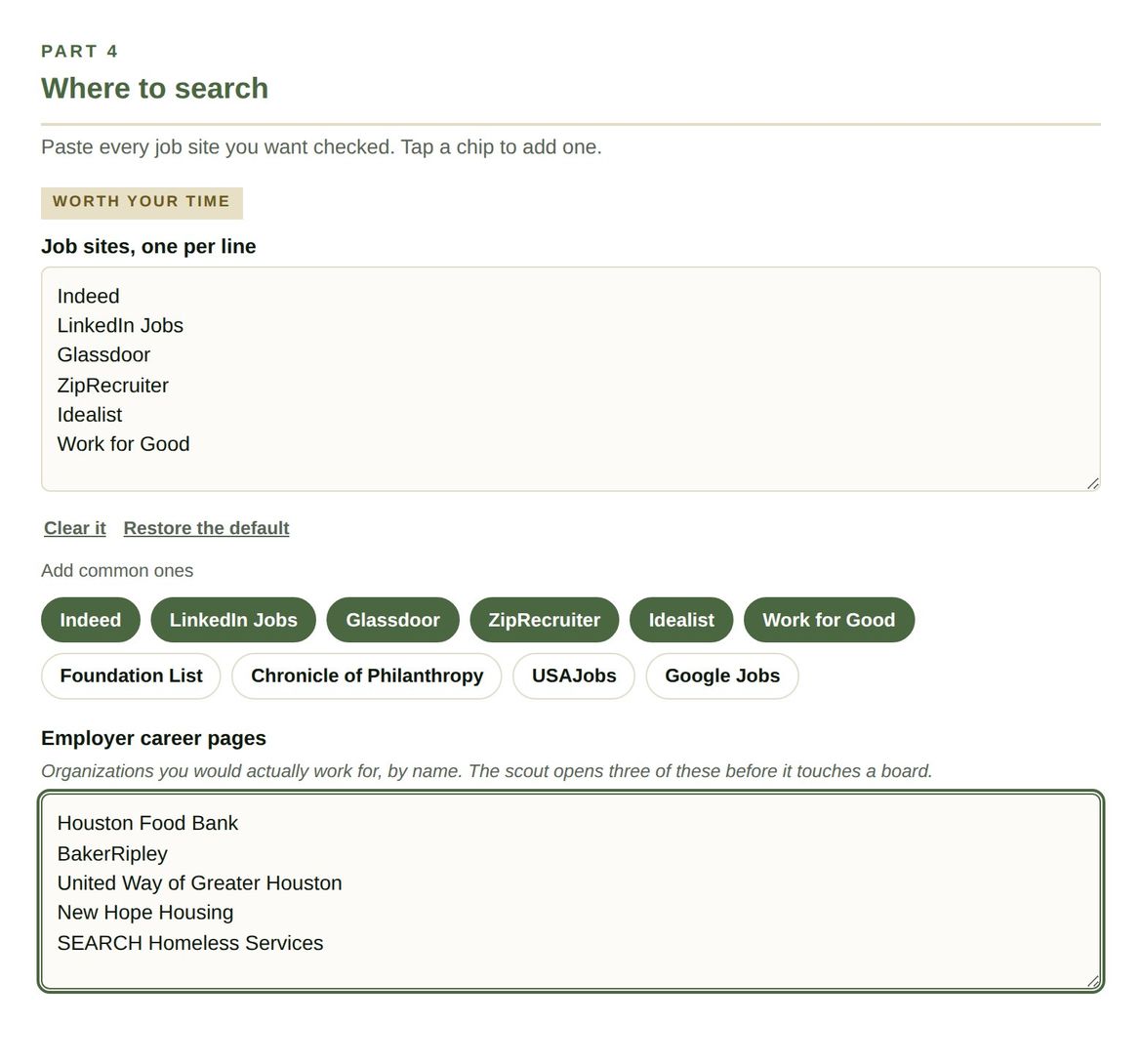Toggle the Glassdoor chip
1142x1064 pixels.
[x=392, y=620]
